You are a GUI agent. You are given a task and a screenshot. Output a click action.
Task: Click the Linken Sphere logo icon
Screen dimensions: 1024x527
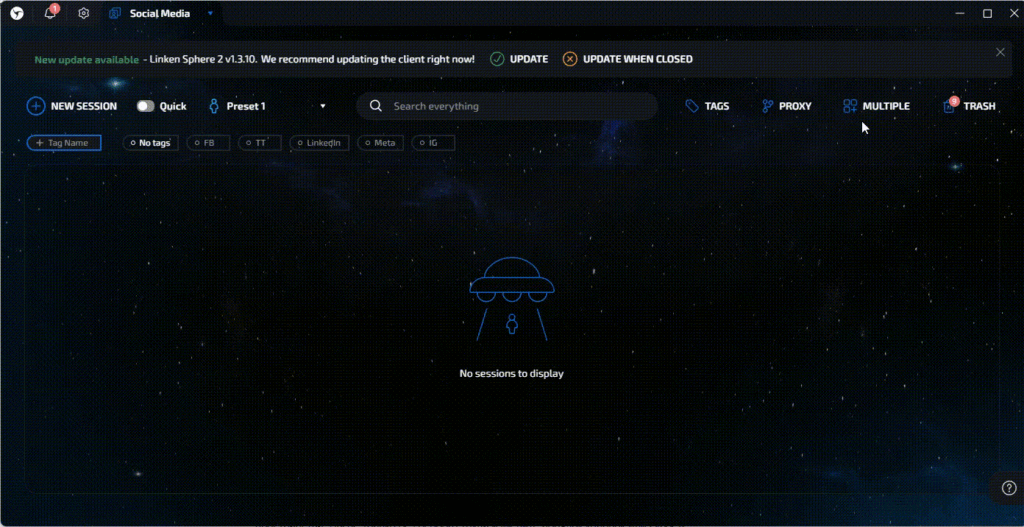(x=17, y=13)
